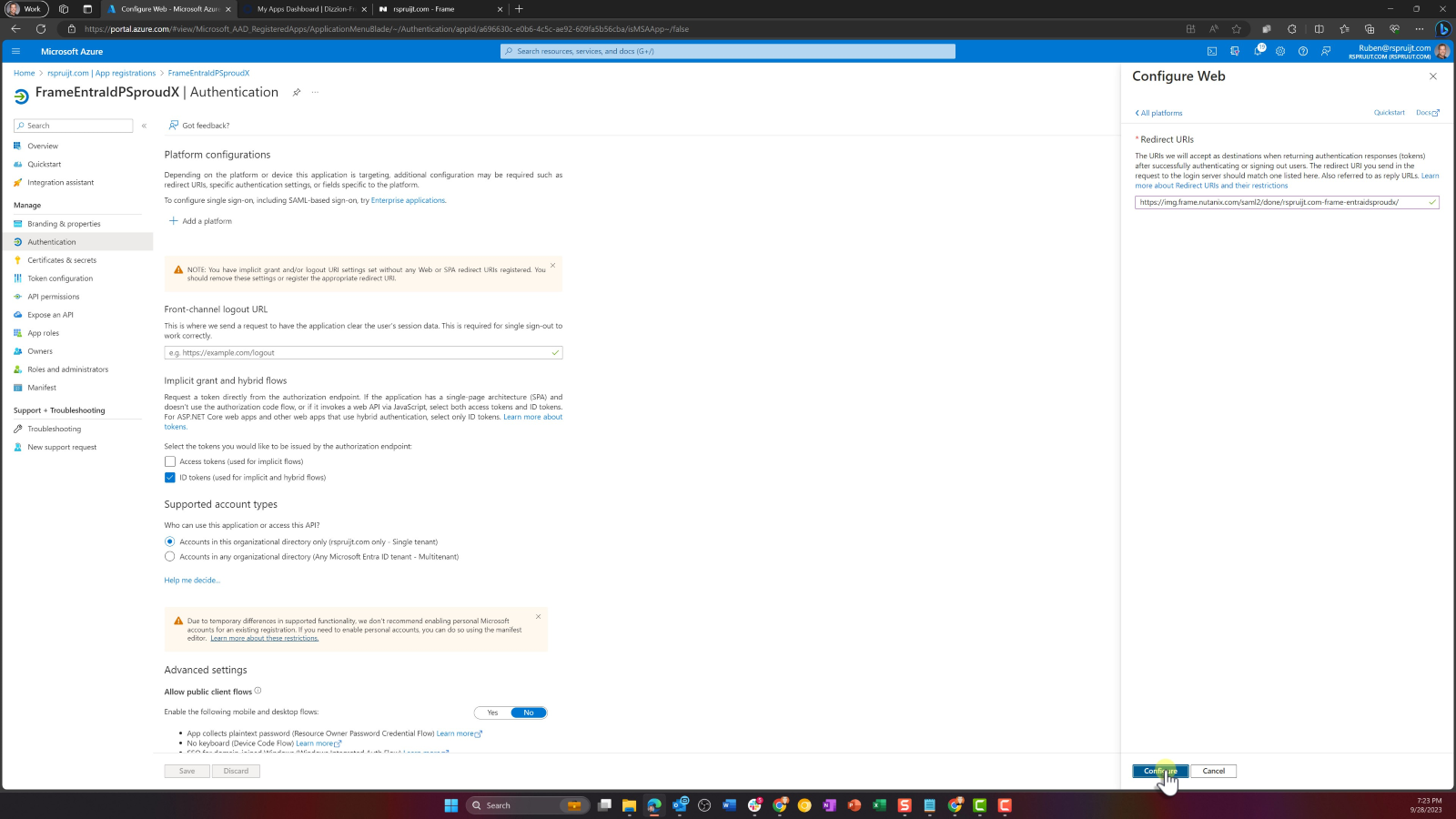Screen dimensions: 1456x819
Task: Dismiss the implicit grant warning note
Action: [x=552, y=266]
